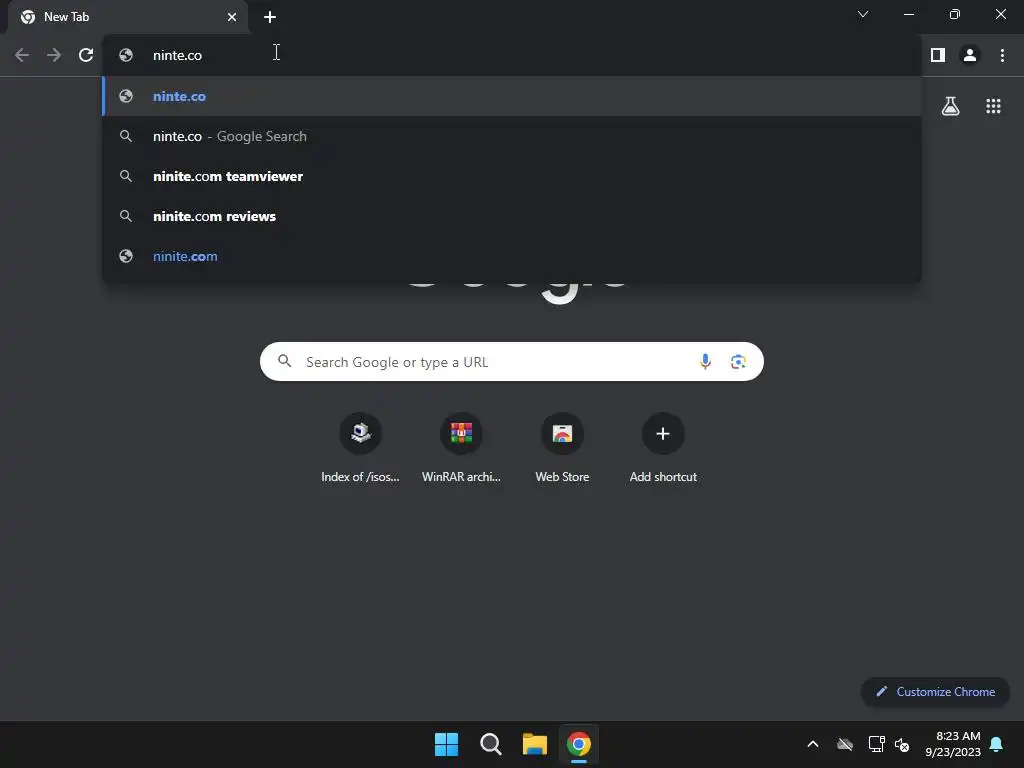Launch File Explorer from the taskbar

pyautogui.click(x=534, y=744)
